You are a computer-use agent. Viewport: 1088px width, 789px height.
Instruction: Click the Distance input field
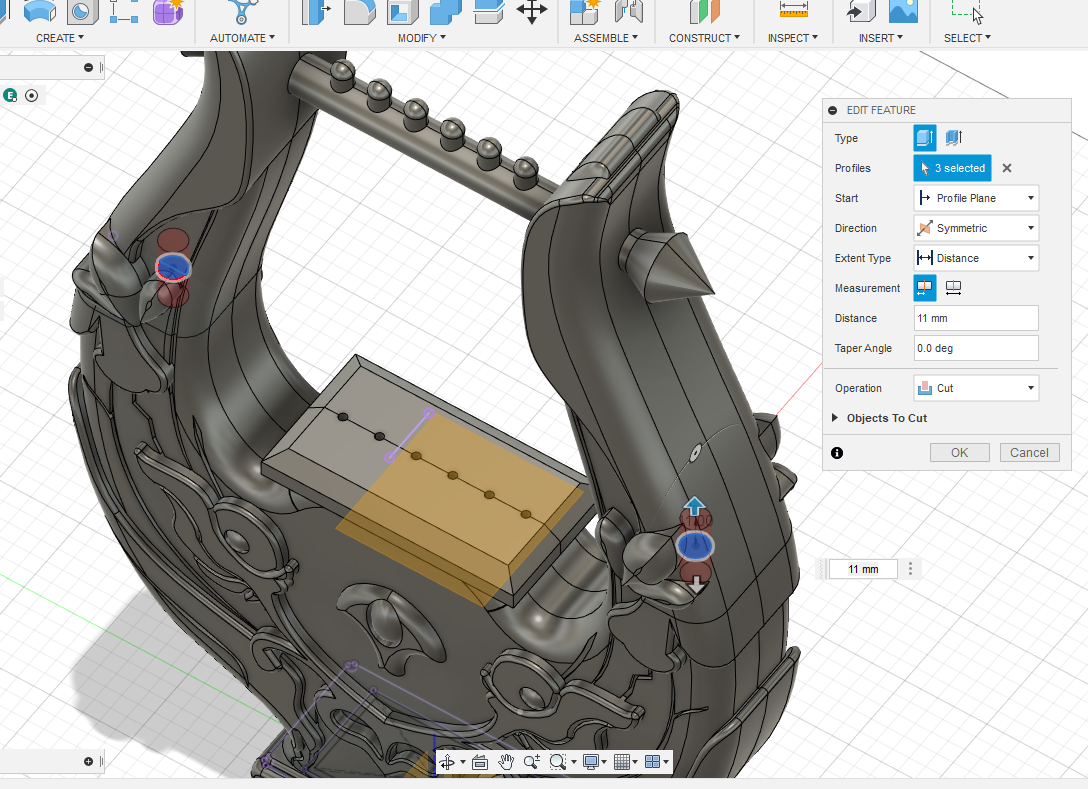[x=976, y=318]
